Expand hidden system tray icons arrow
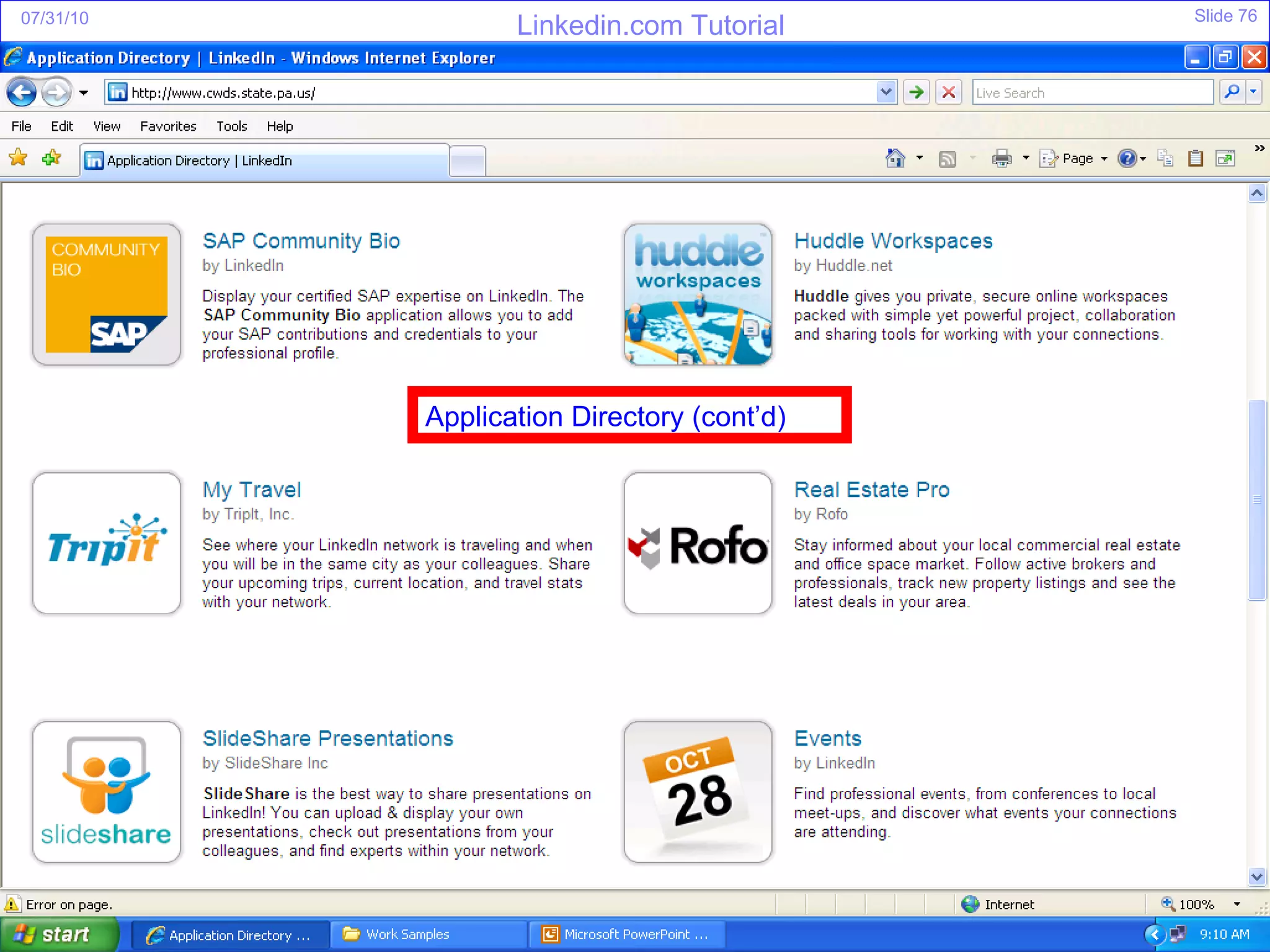This screenshot has width=1270, height=952. click(x=1154, y=935)
